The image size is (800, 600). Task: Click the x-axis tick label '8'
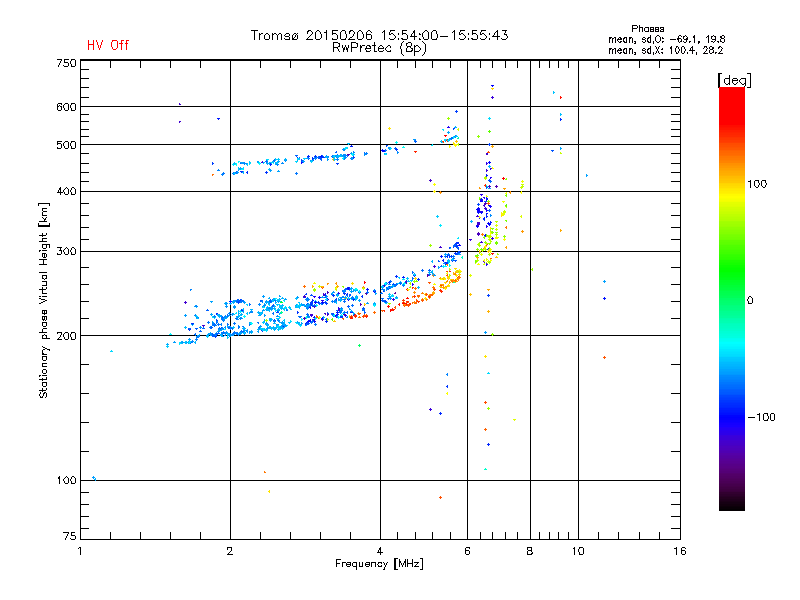(x=530, y=551)
